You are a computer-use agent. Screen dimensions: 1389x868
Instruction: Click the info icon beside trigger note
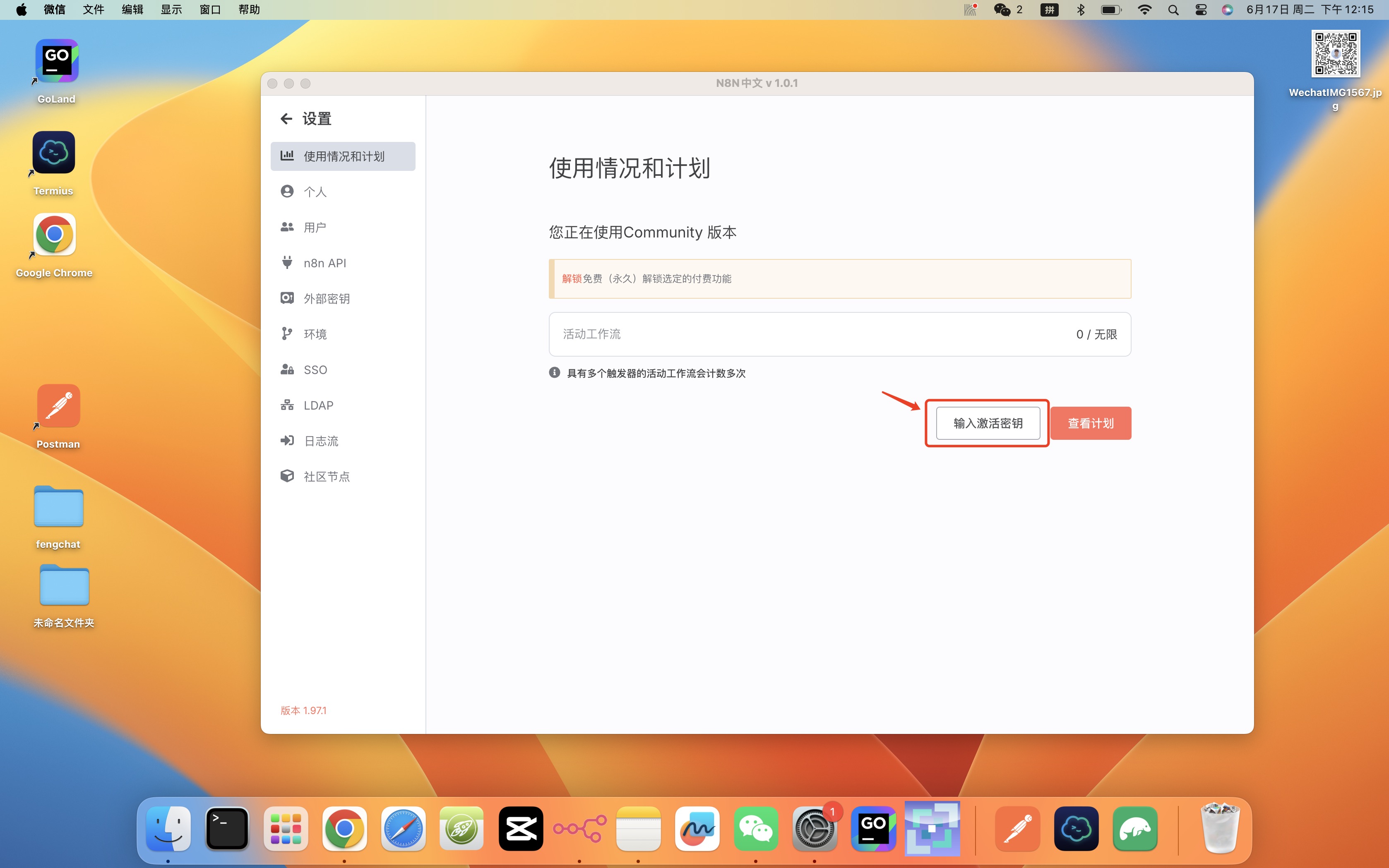click(x=554, y=373)
